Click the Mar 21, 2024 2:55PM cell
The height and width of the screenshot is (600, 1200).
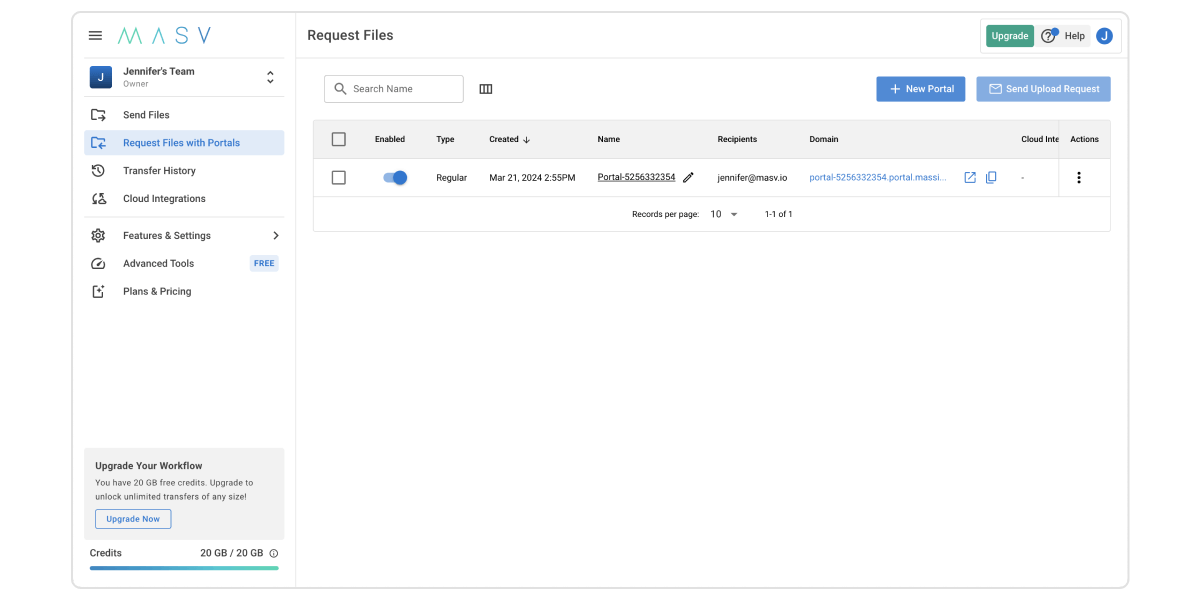(x=532, y=178)
